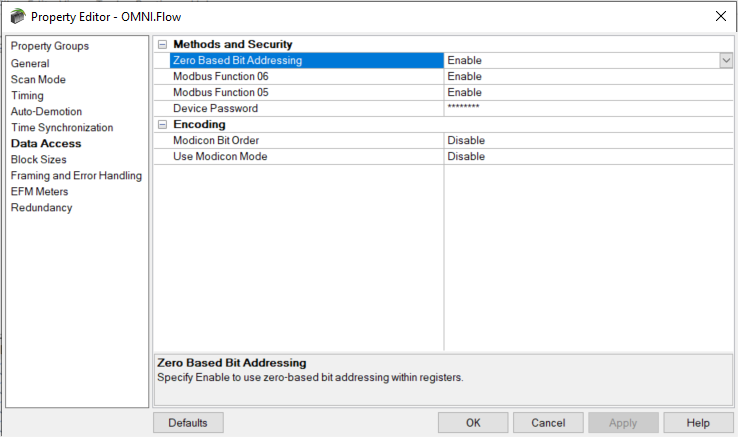This screenshot has height=437, width=738.
Task: Open the Scan Mode property group
Action: (x=38, y=80)
